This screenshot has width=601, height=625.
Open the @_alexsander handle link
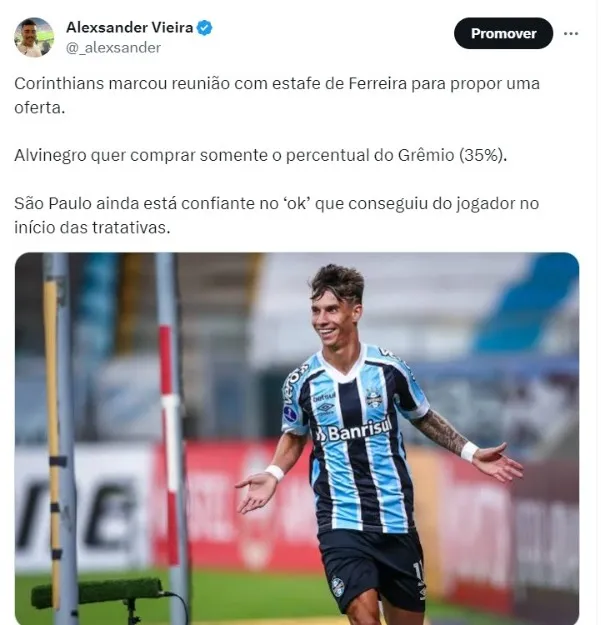114,48
